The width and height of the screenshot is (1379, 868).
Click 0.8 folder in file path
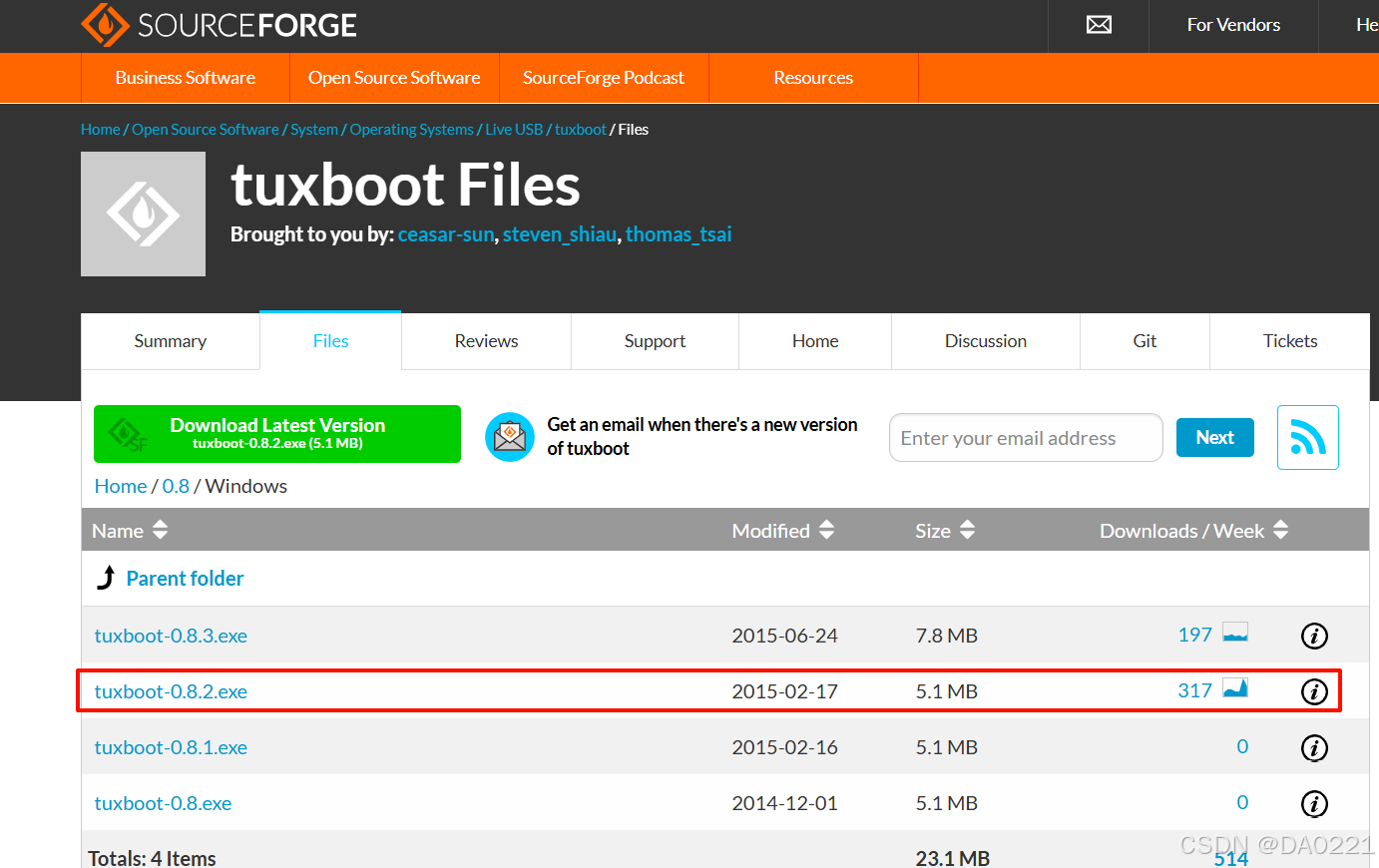(x=176, y=486)
